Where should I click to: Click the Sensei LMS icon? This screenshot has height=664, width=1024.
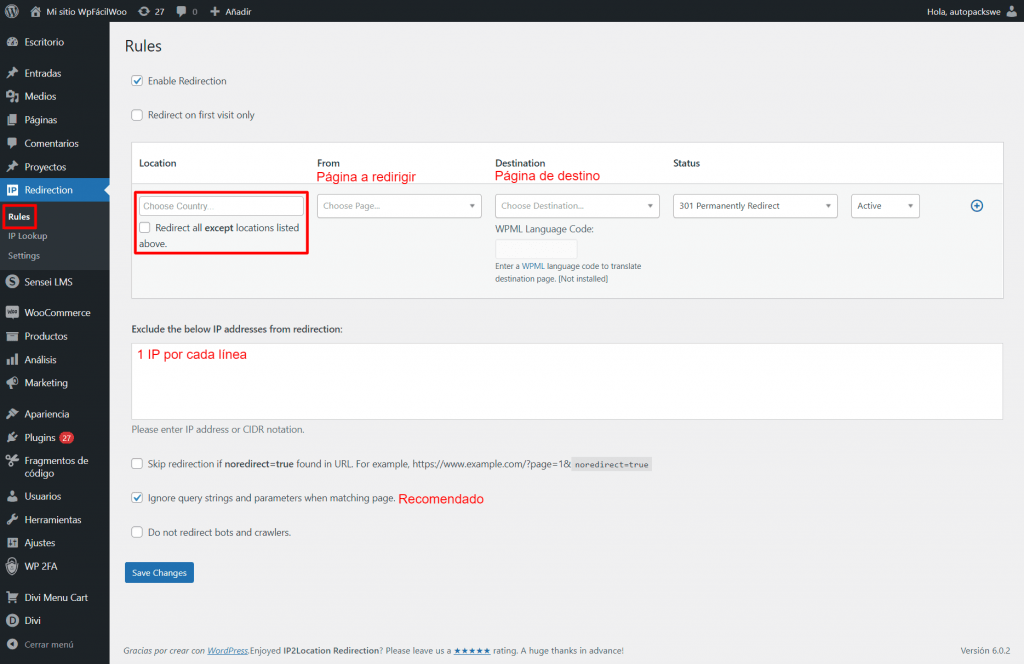12,282
